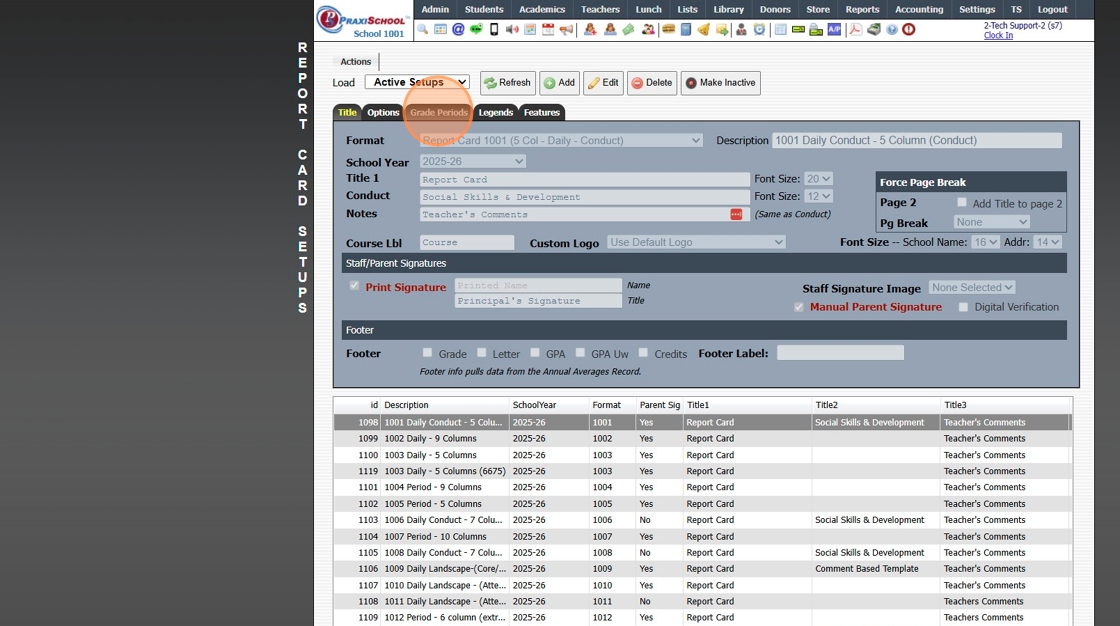This screenshot has height=626, width=1120.
Task: Click the add student icon with red plus
Action: pos(590,29)
